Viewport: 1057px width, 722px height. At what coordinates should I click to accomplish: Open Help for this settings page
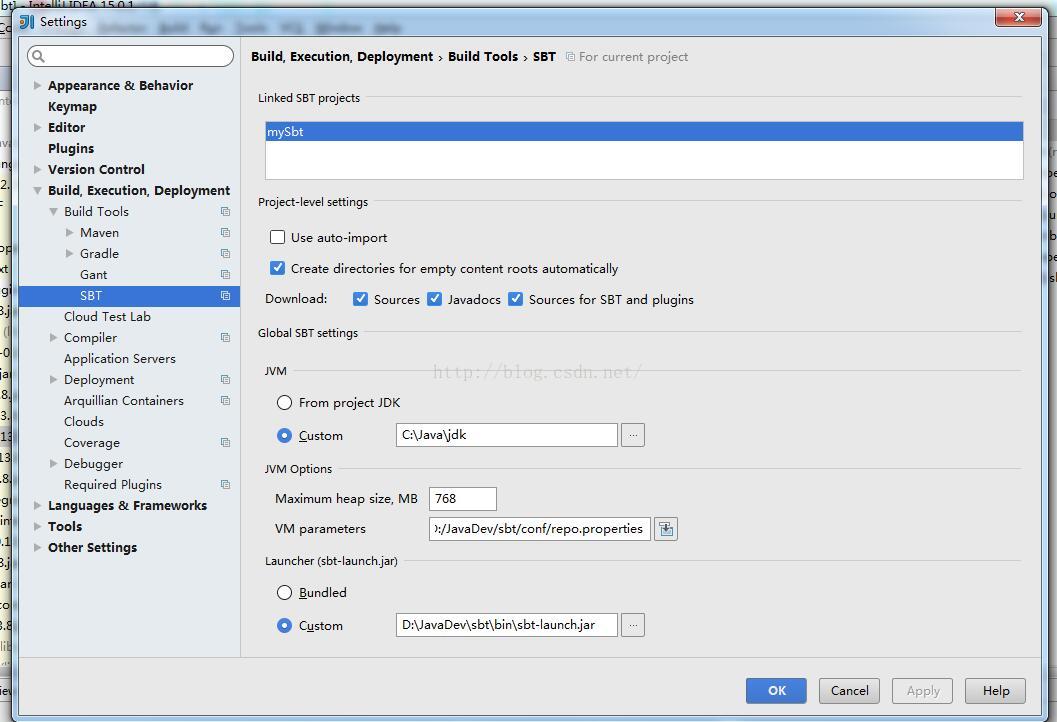(996, 690)
